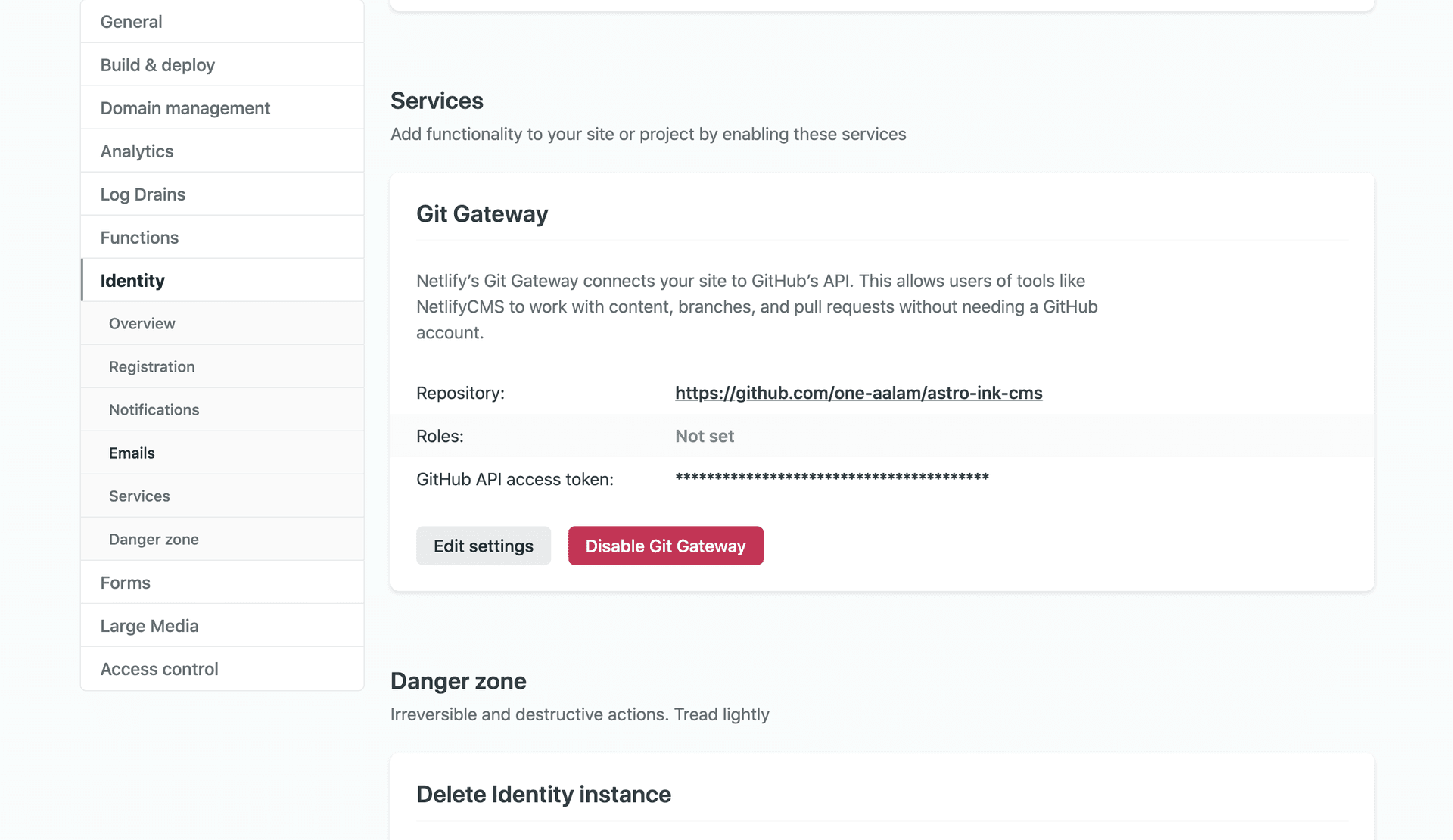The width and height of the screenshot is (1453, 840).
Task: Click Edit settings for Git Gateway
Action: click(483, 546)
